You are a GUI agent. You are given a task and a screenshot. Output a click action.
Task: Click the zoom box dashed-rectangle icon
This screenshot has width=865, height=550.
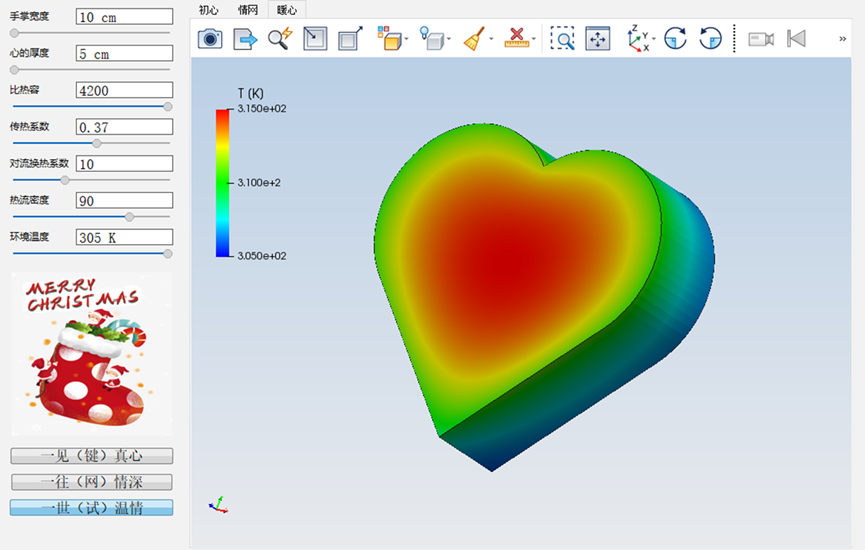(x=563, y=39)
